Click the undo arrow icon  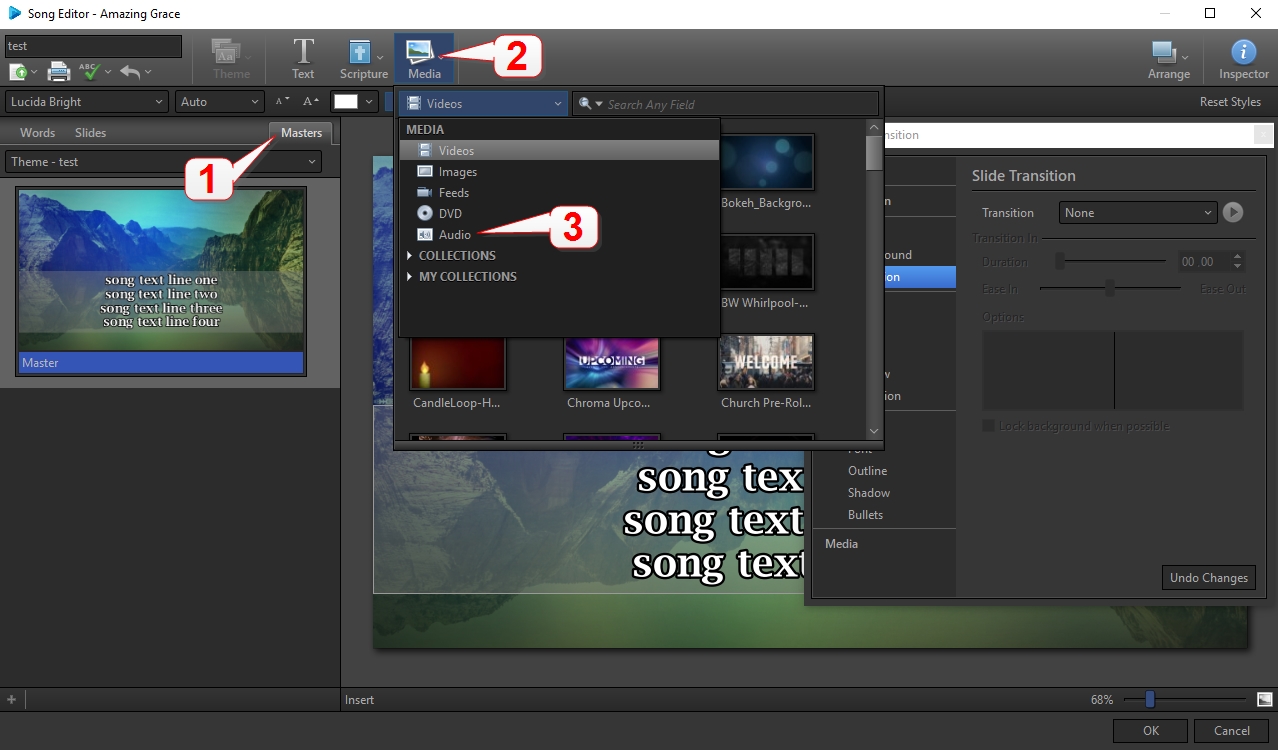click(129, 71)
